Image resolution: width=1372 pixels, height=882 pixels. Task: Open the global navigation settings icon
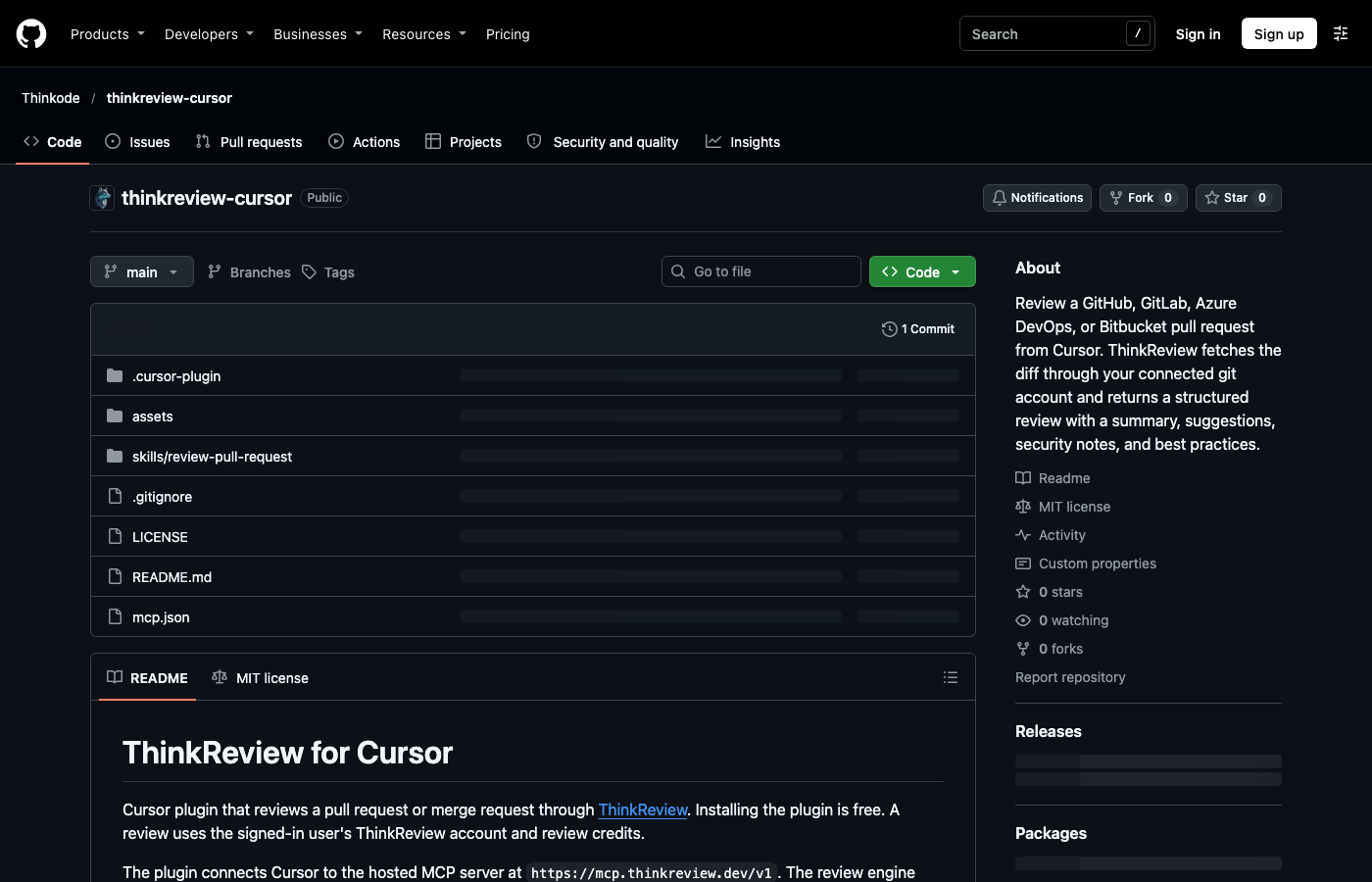[x=1341, y=33]
